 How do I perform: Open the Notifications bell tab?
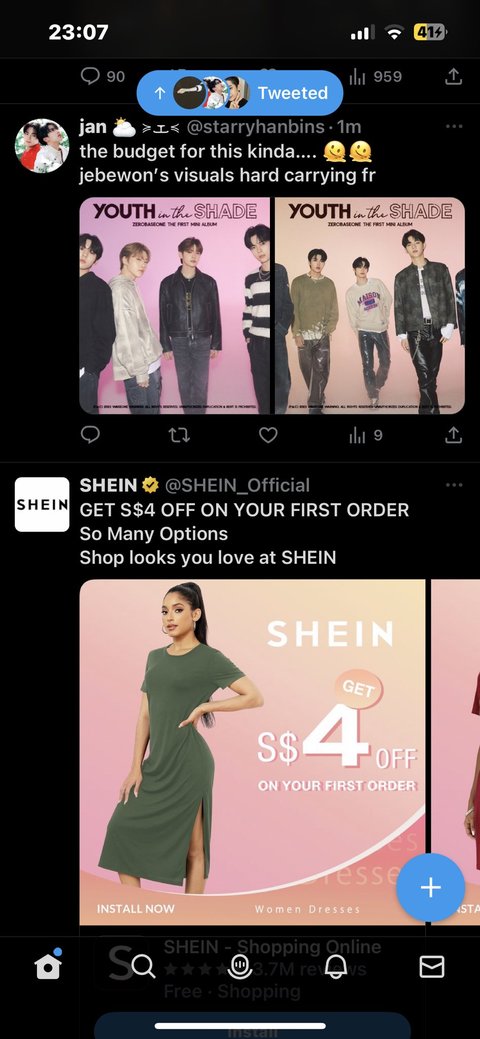click(x=335, y=967)
